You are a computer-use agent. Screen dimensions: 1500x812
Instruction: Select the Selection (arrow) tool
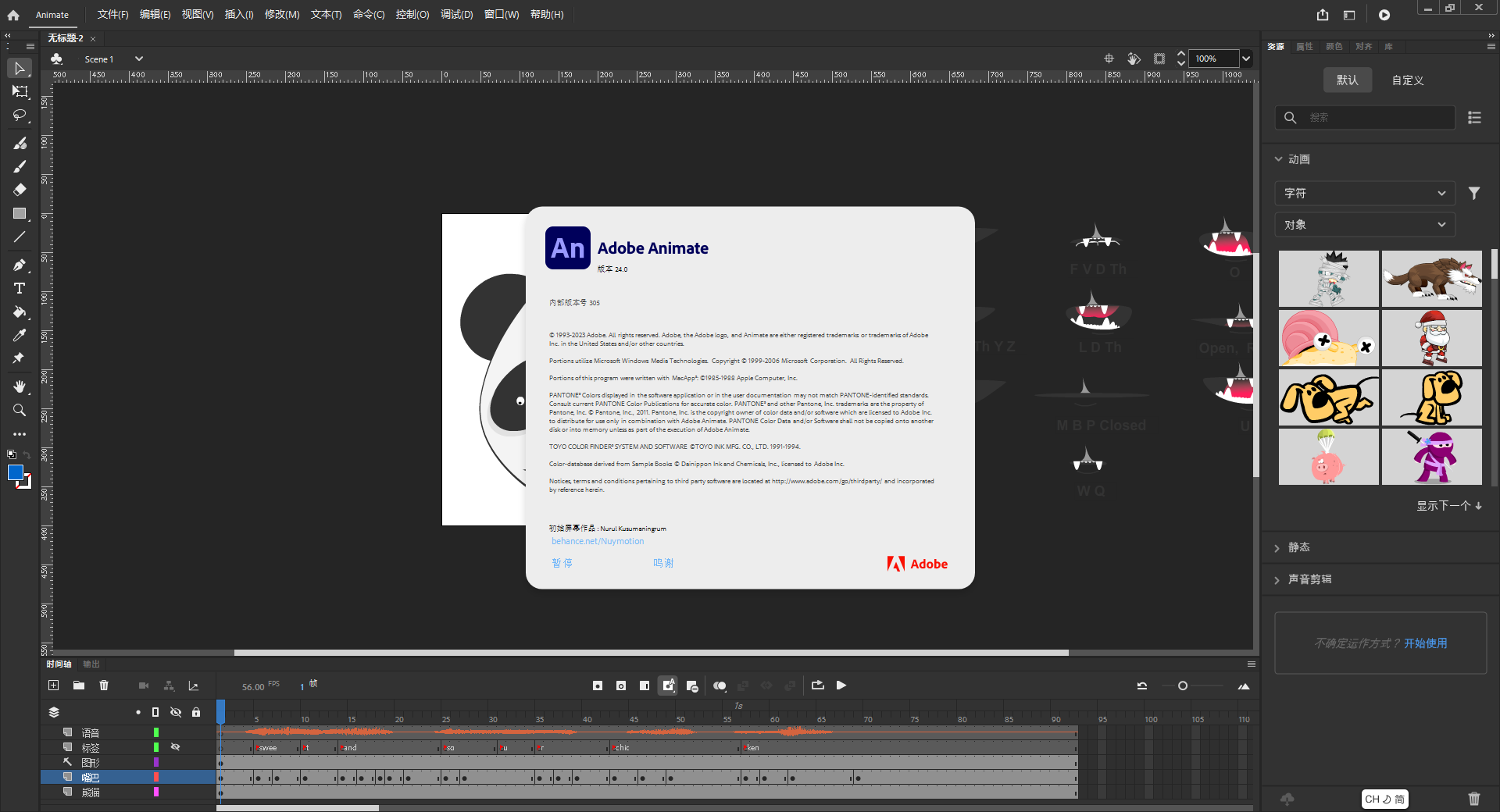tap(20, 69)
